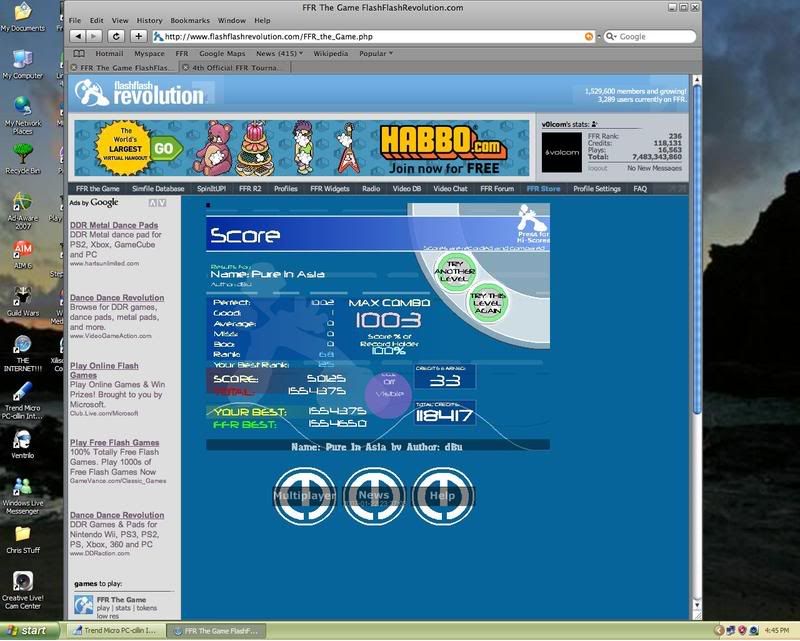Screen dimensions: 800x641
Task: Open the Google Maps bookmark
Action: pyautogui.click(x=222, y=54)
